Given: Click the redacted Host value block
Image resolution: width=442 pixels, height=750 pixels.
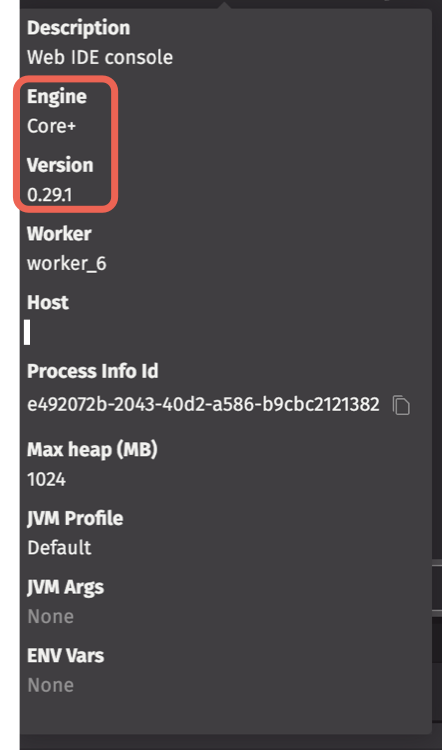Looking at the screenshot, I should point(27,332).
